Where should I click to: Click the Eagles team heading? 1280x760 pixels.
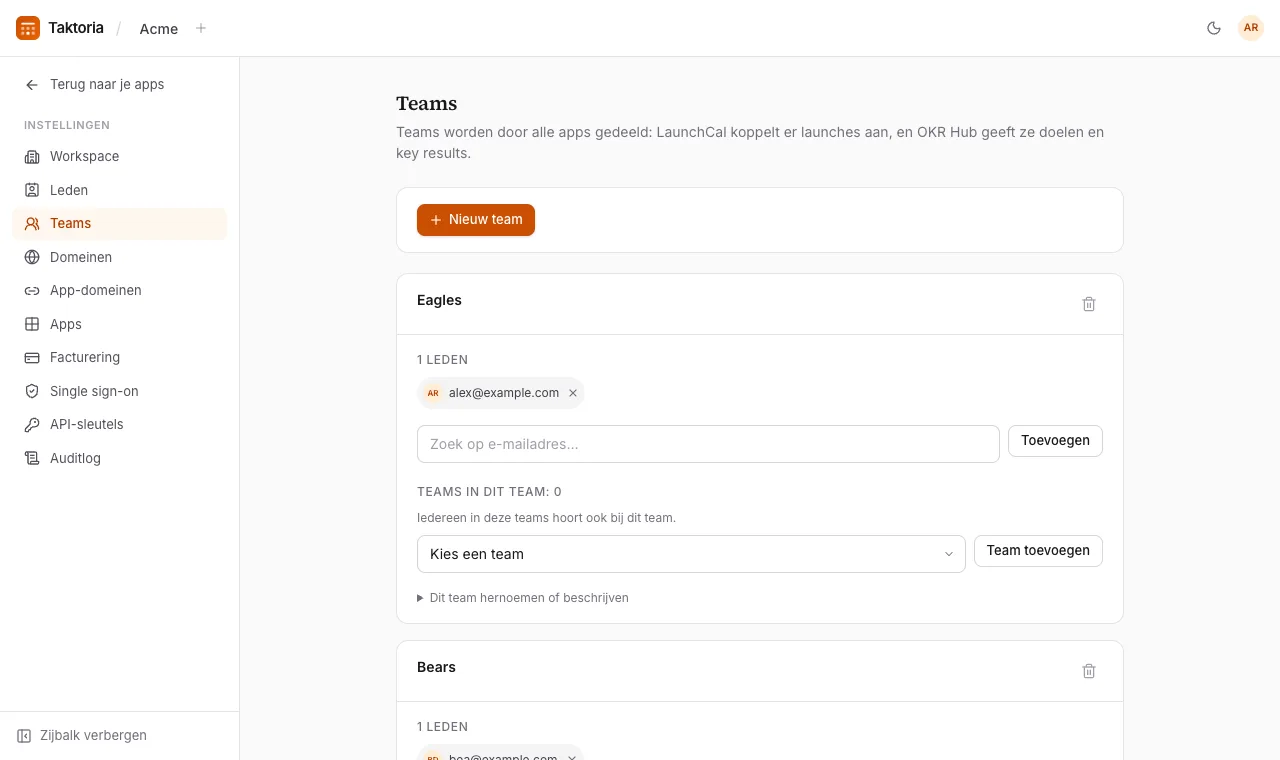(x=439, y=300)
